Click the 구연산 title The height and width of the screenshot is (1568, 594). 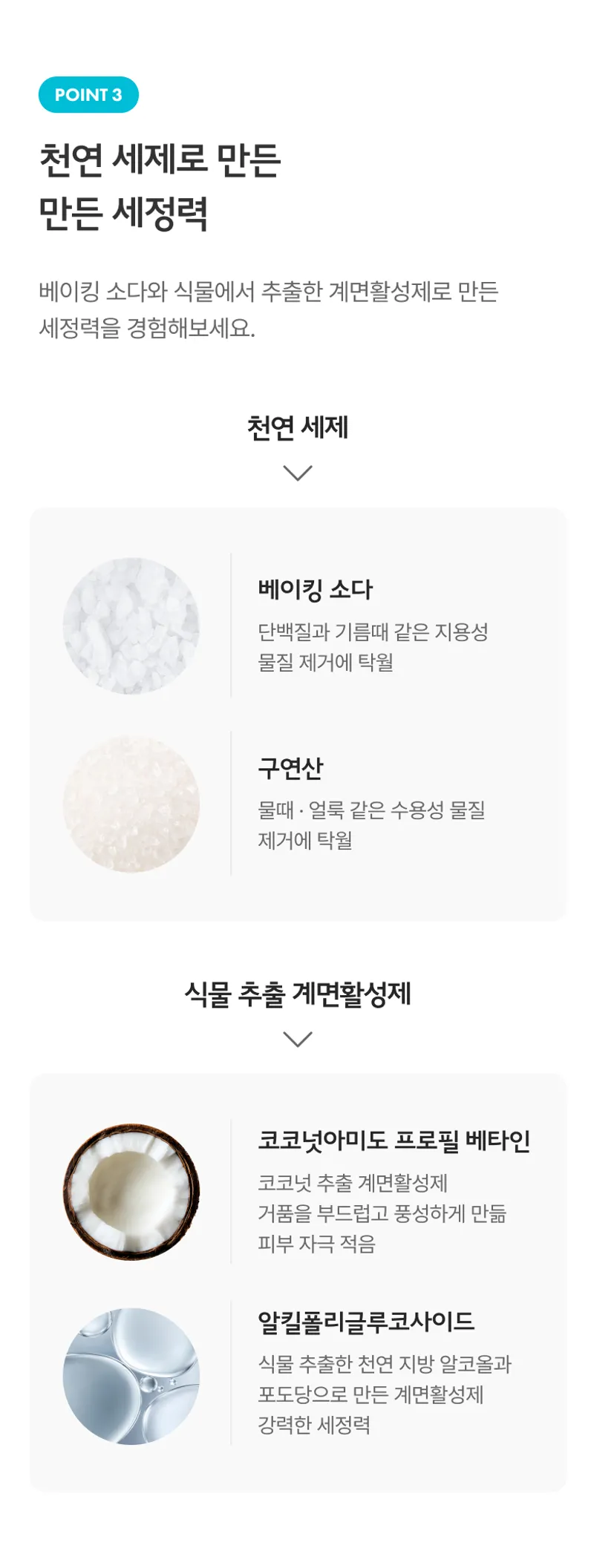tap(290, 768)
